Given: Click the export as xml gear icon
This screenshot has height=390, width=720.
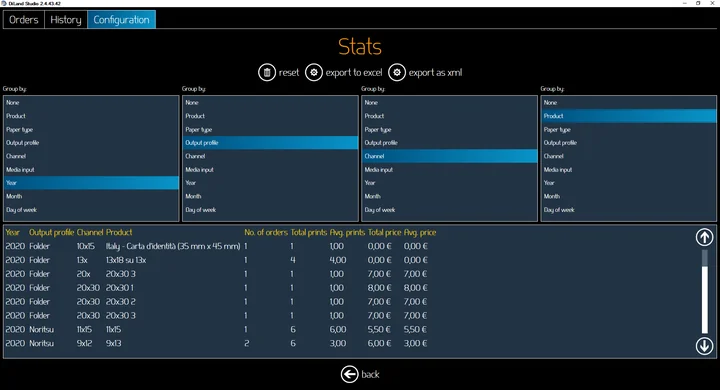Looking at the screenshot, I should 397,73.
